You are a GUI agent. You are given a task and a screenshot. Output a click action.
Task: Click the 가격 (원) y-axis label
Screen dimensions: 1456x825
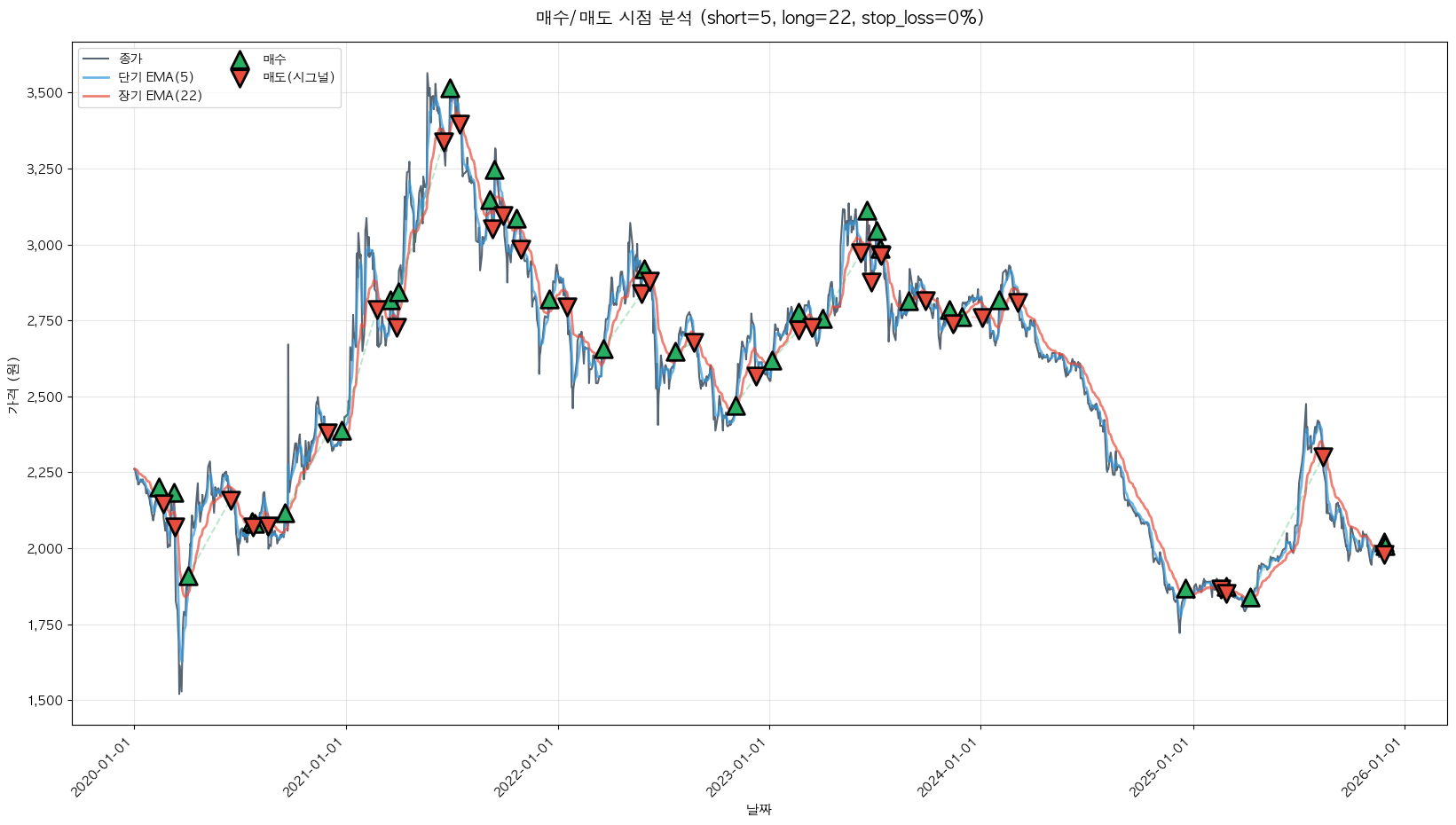coord(12,385)
